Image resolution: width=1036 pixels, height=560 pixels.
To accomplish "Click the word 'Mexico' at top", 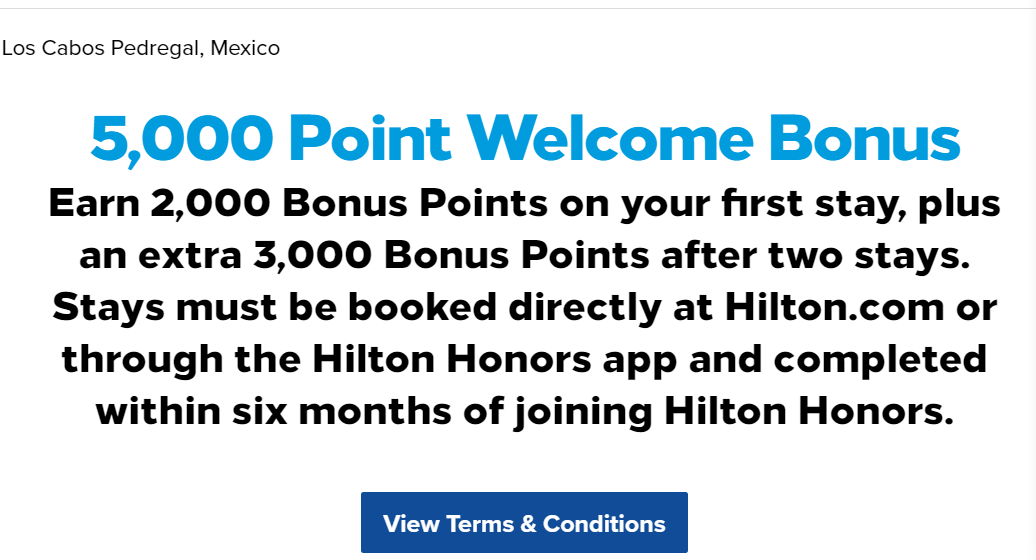I will [245, 48].
